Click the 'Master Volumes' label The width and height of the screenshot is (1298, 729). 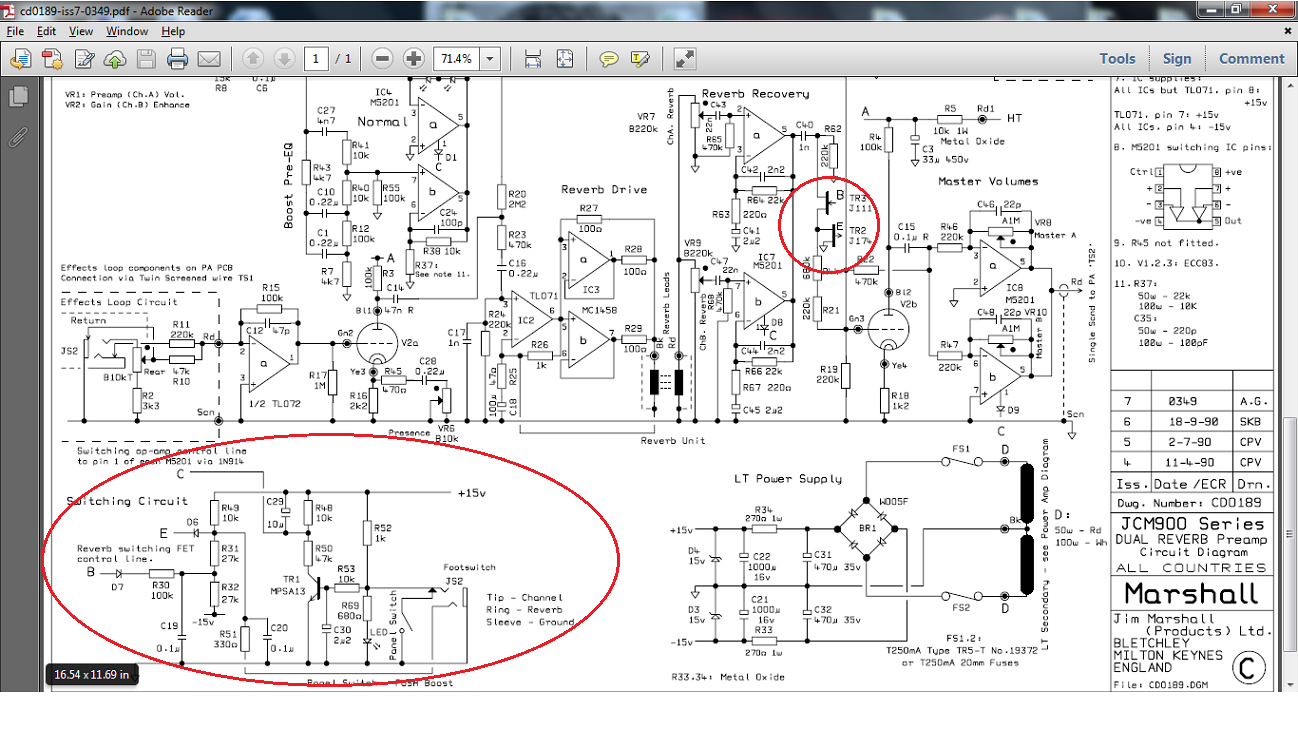click(987, 181)
